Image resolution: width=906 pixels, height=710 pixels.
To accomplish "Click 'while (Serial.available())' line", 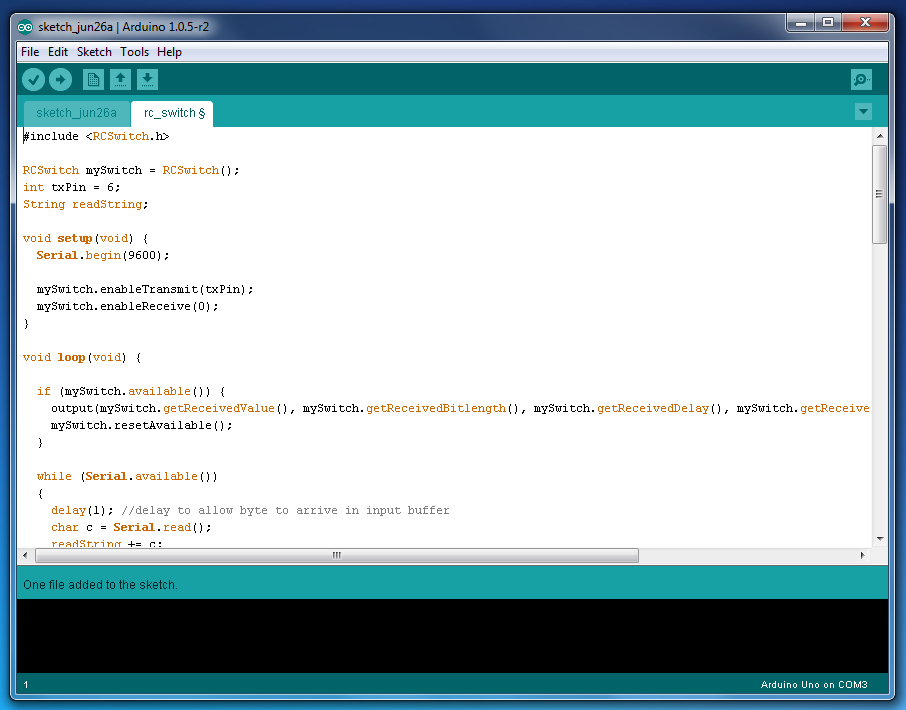I will coord(127,477).
